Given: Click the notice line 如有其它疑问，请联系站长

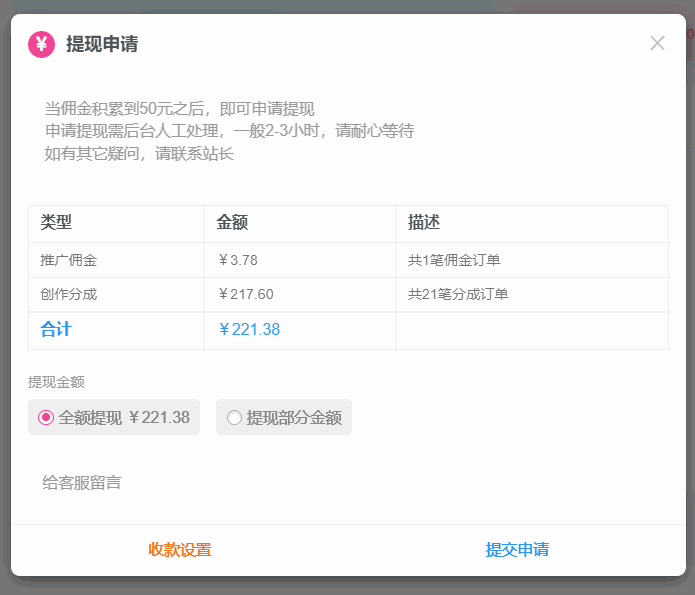Looking at the screenshot, I should (x=139, y=153).
